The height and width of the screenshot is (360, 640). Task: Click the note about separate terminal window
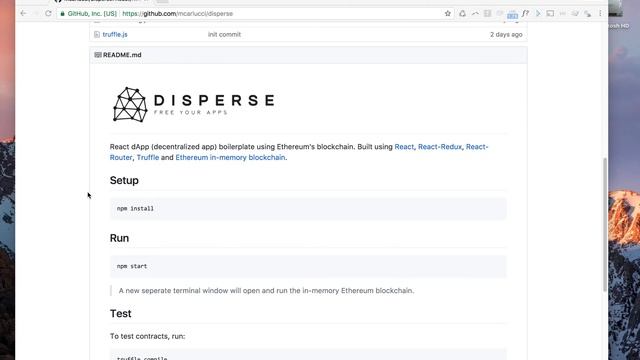266,291
